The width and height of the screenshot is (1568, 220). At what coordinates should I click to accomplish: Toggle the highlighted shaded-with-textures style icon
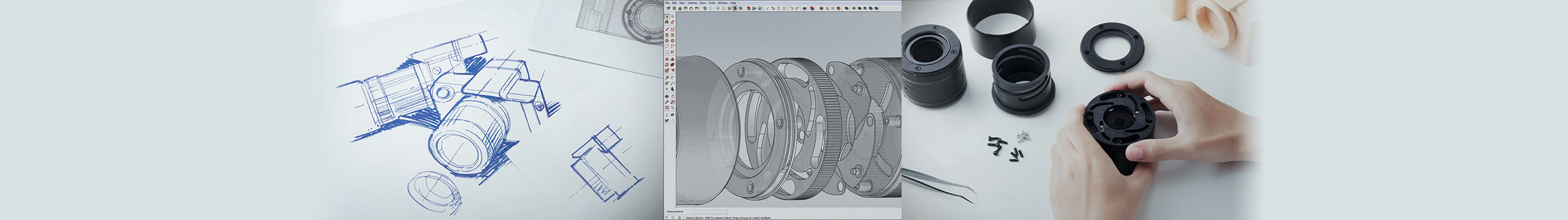735,9
